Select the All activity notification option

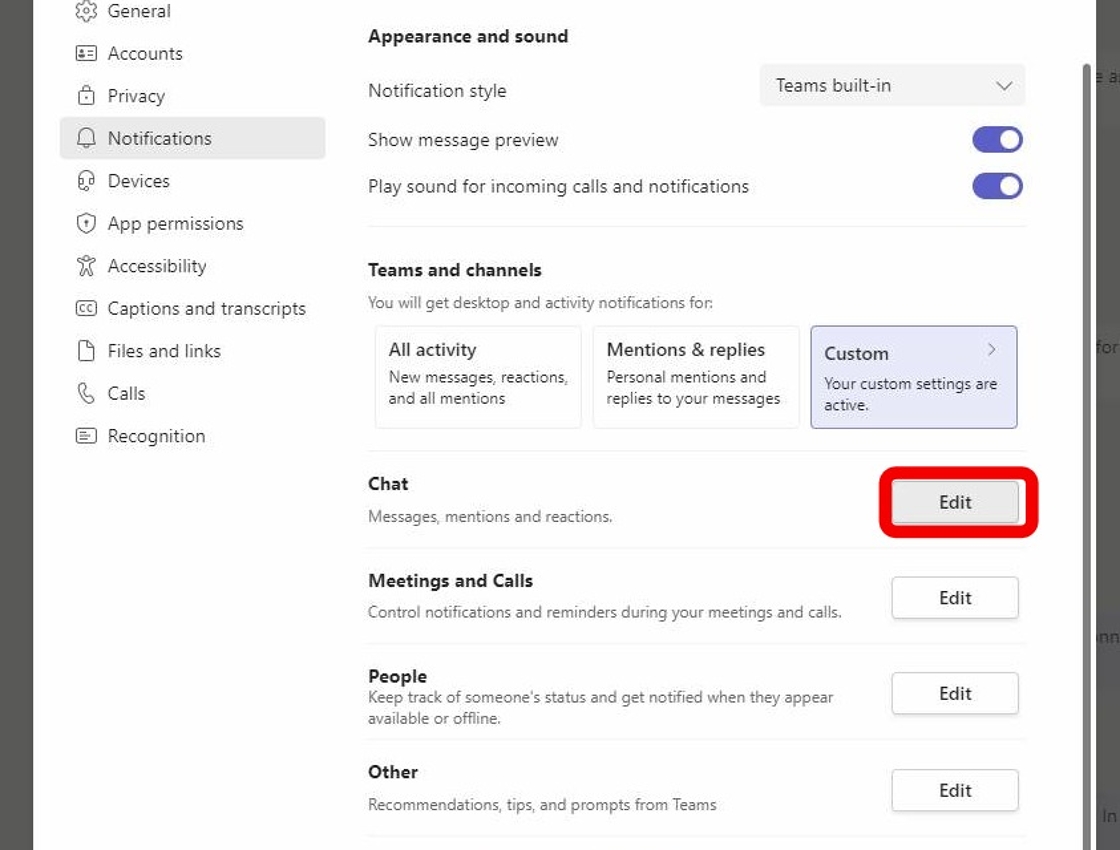[477, 376]
